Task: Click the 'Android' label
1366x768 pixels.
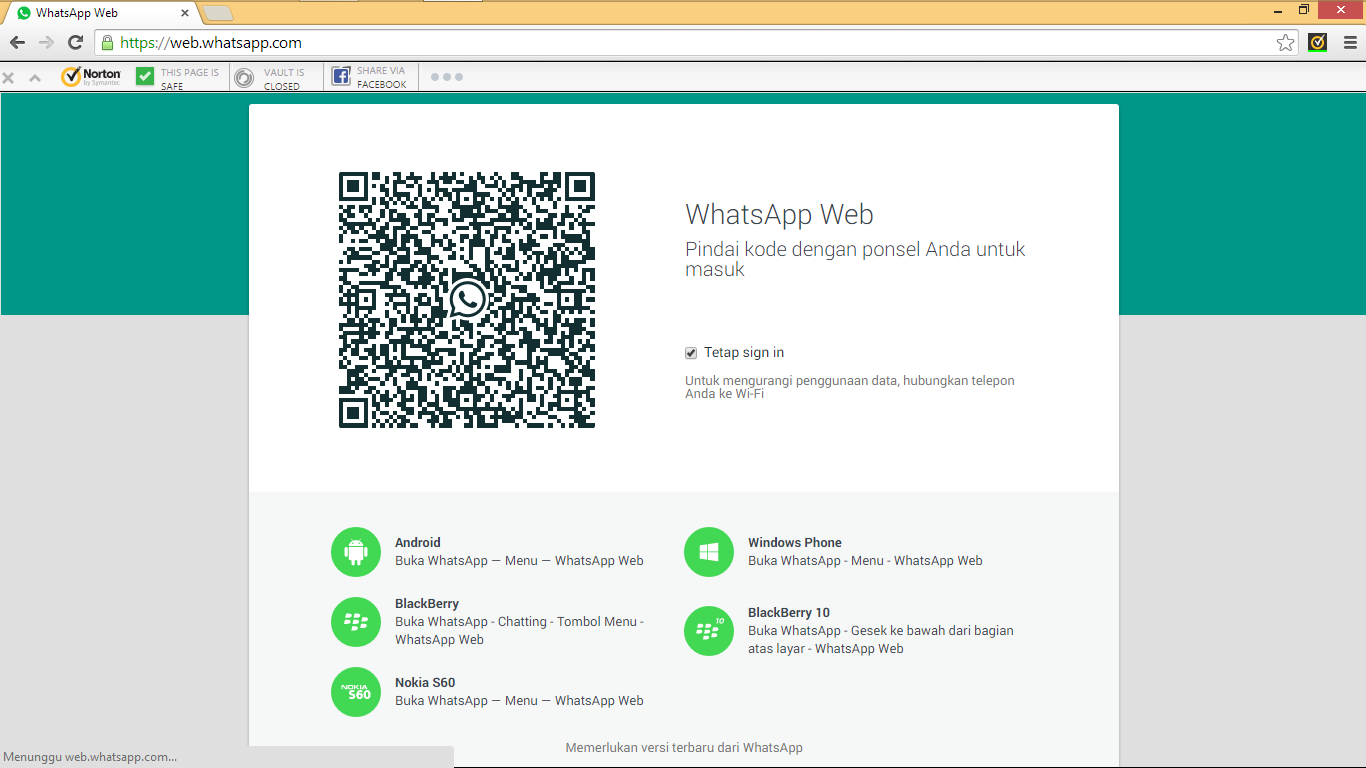Action: click(x=417, y=543)
